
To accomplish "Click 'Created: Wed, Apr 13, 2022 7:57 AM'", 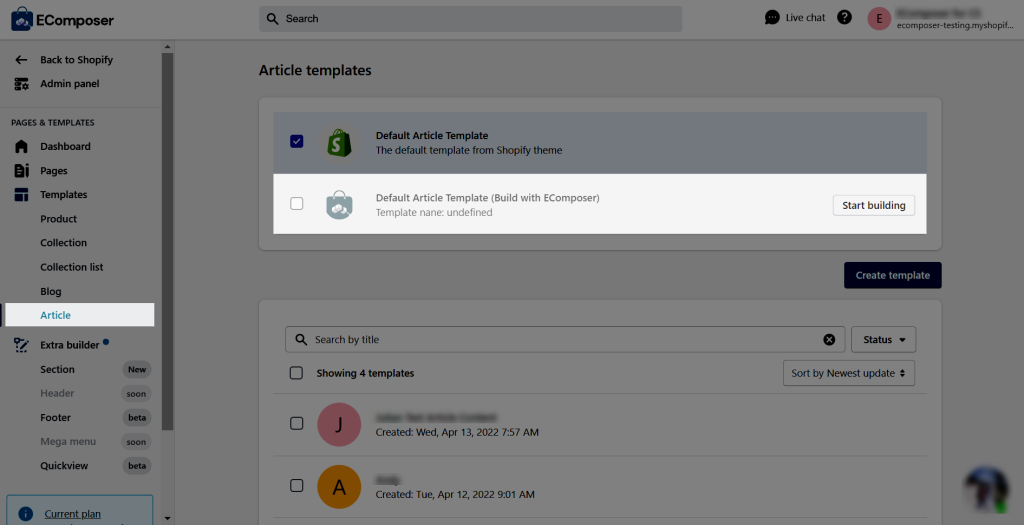I will 457,432.
